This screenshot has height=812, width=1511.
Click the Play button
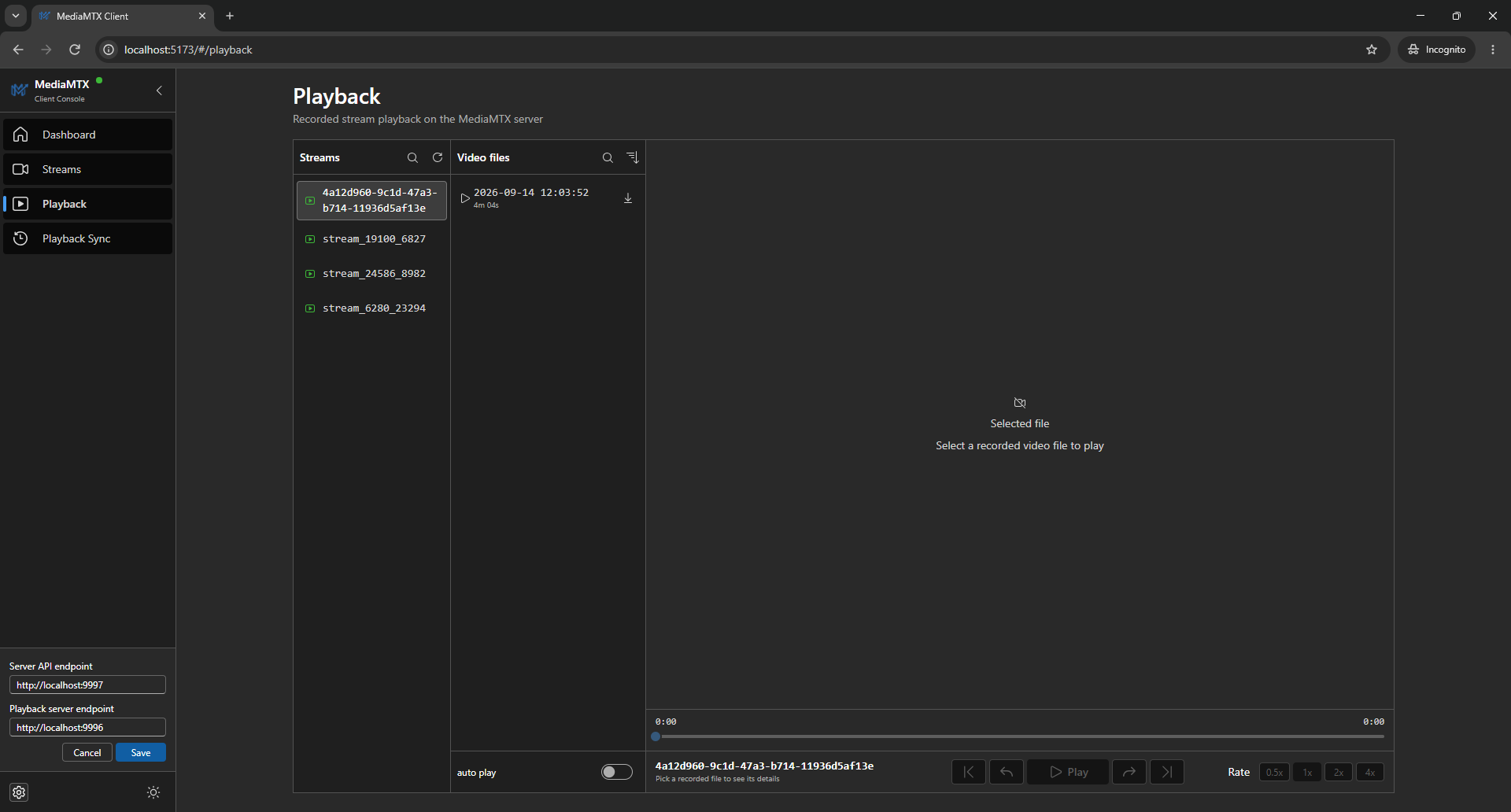point(1068,772)
